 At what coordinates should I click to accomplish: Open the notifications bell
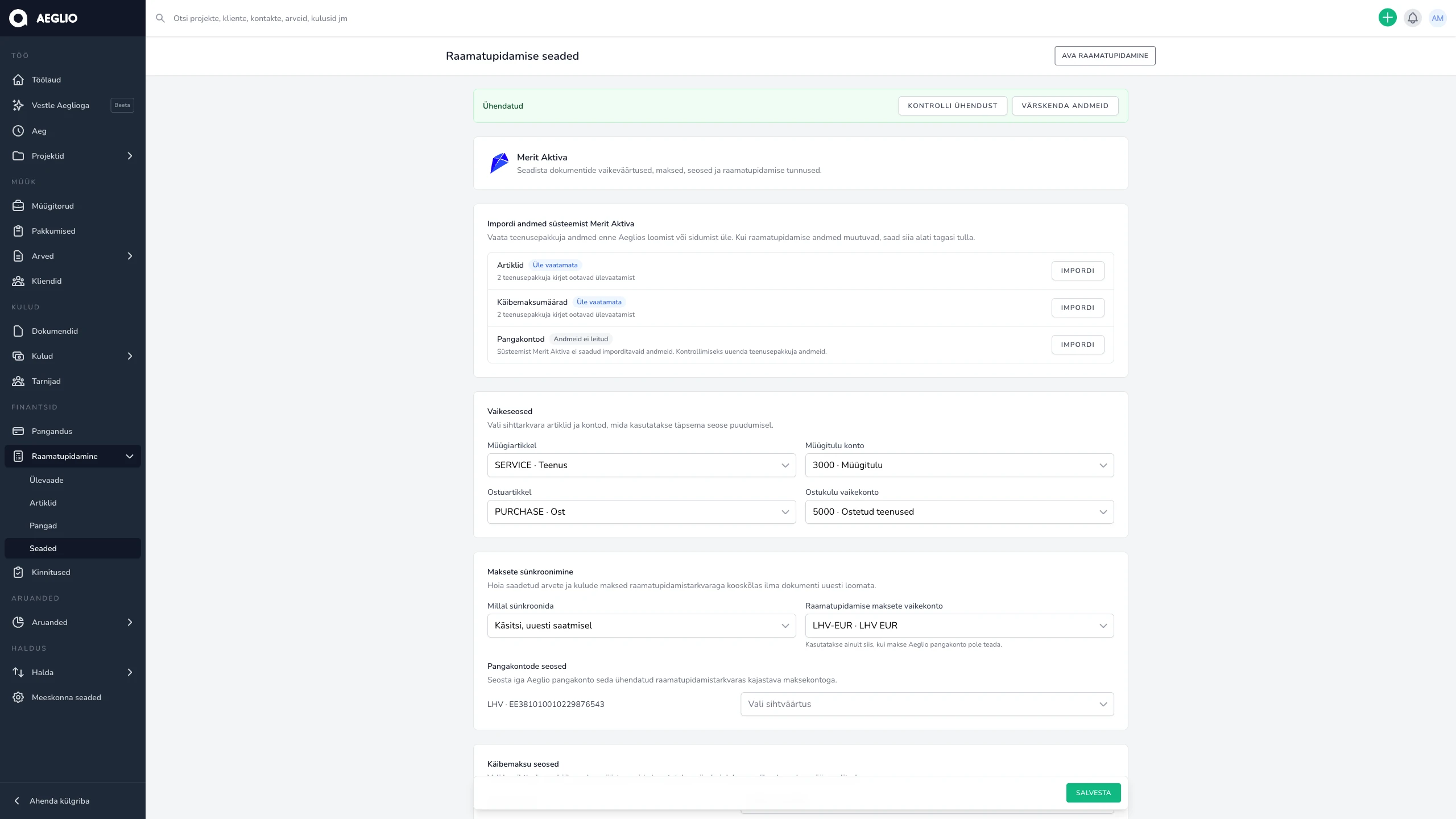[1413, 18]
